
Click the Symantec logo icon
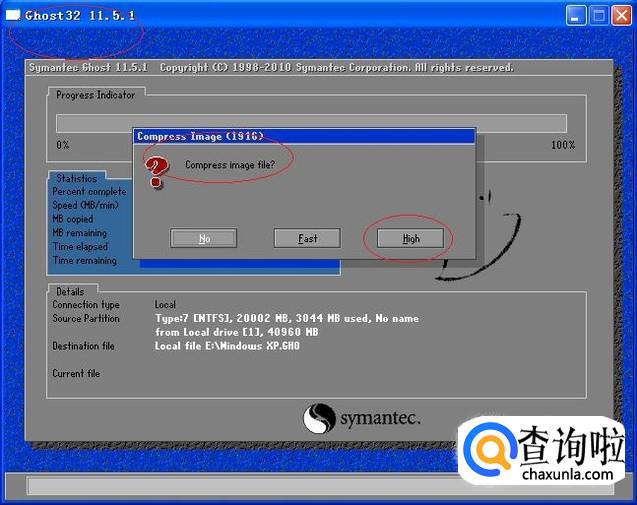pos(319,418)
